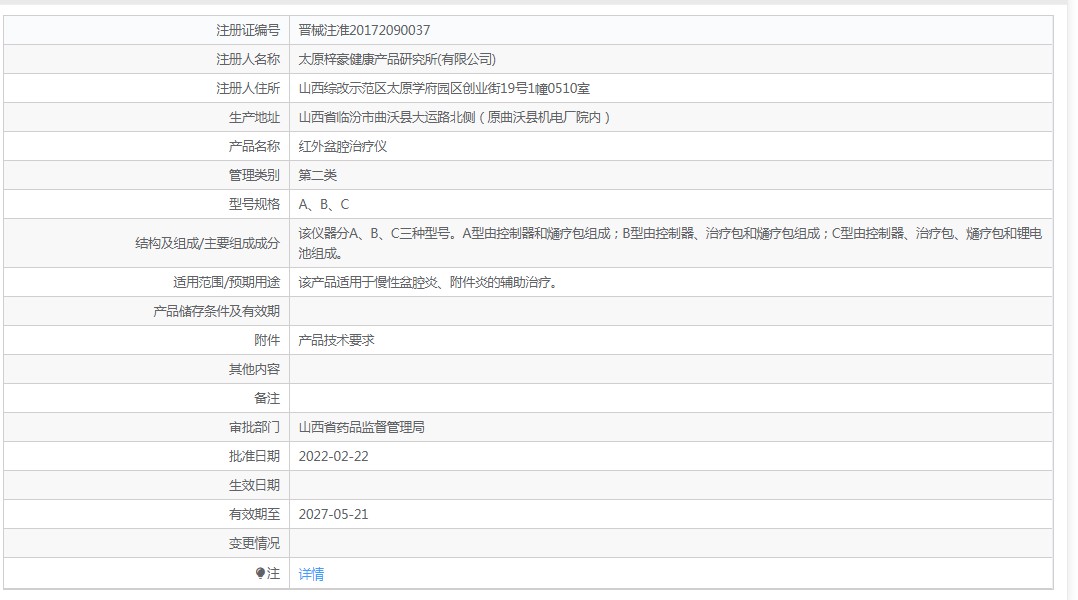The image size is (1078, 600).
Task: Click the bulb icon beside 注
Action: coord(260,573)
